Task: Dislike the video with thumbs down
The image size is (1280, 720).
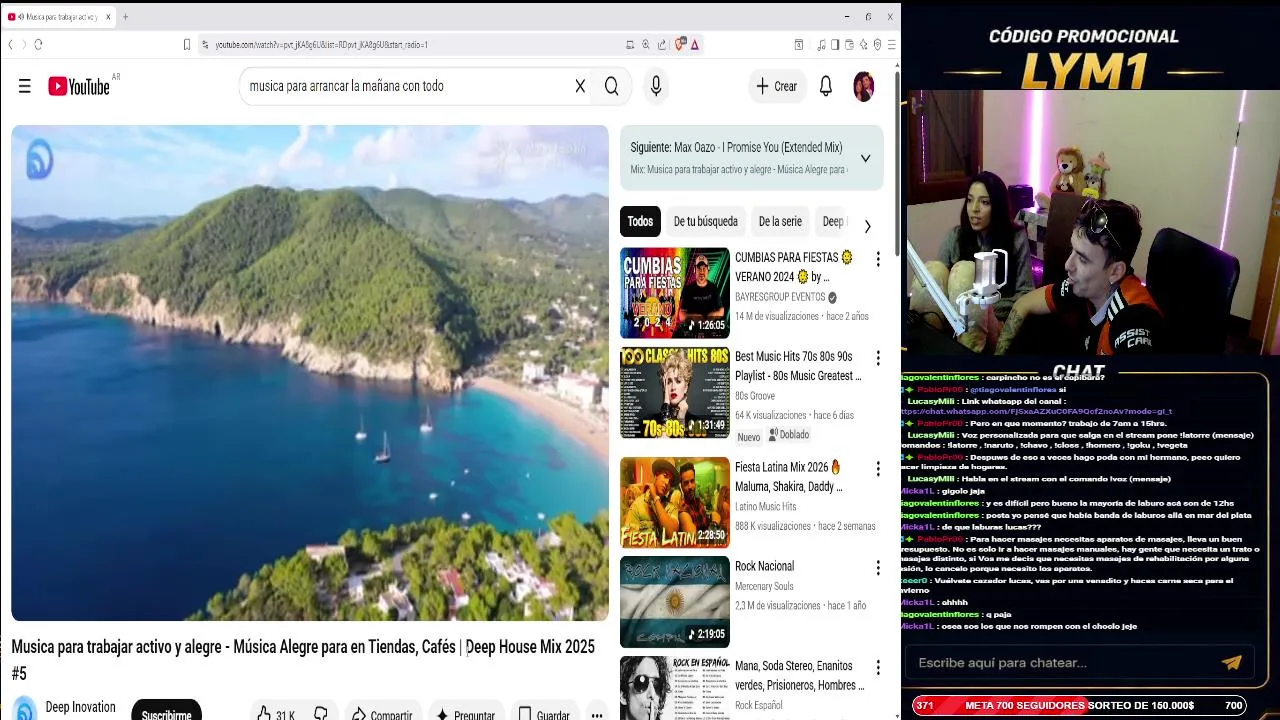Action: pyautogui.click(x=321, y=714)
